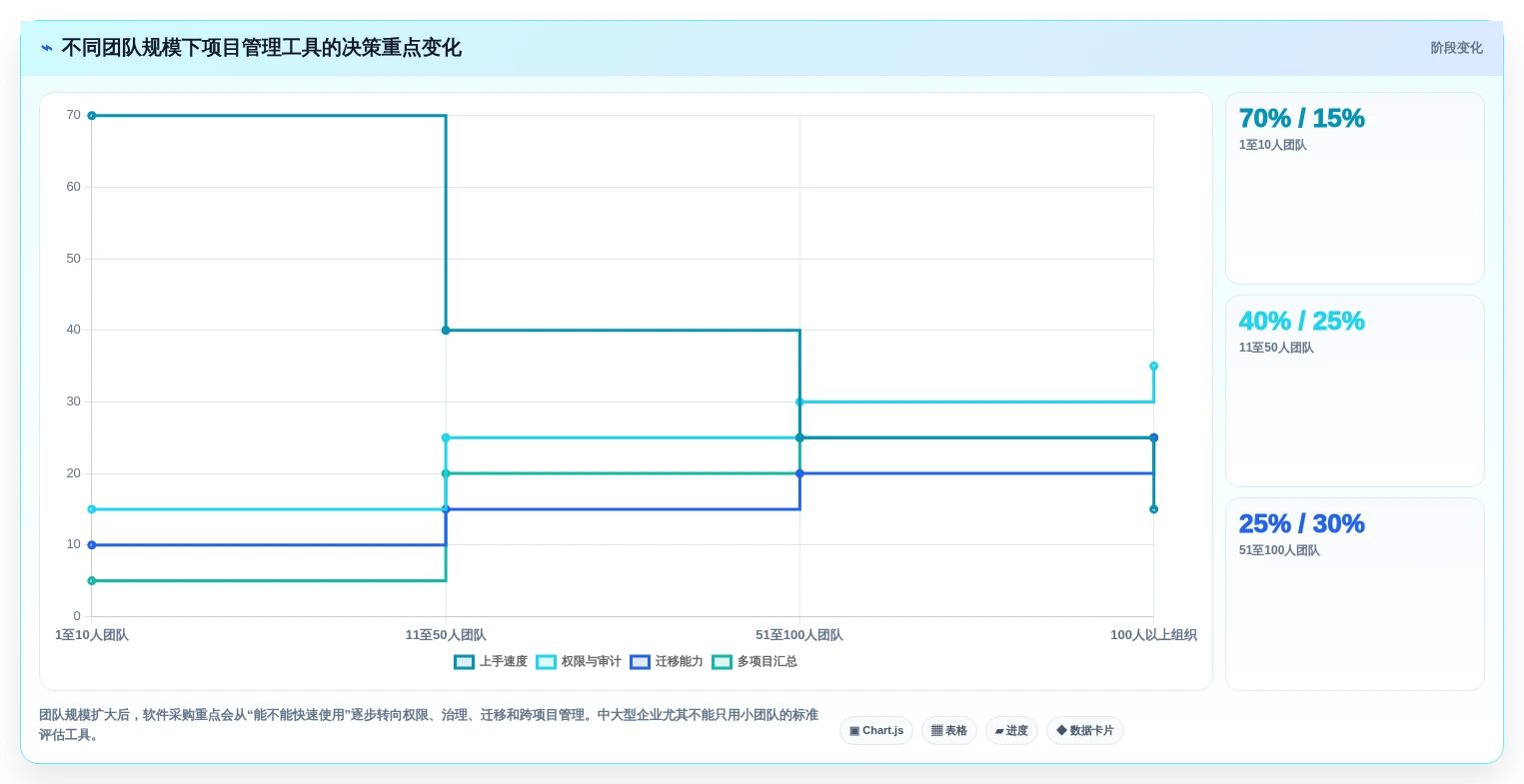Click the 1至10人团队 caption in the first card
Viewport: 1524px width, 784px height.
coord(1273,145)
